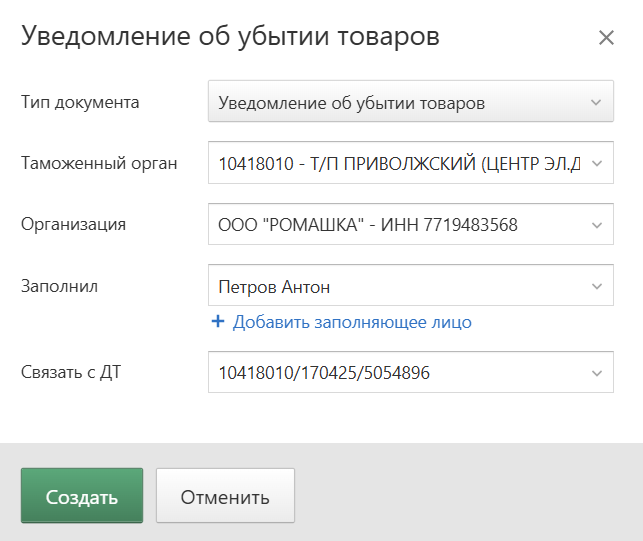Screen dimensions: 643x541
Task: Expand the Связать с ДТ chevron
Action: point(597,373)
